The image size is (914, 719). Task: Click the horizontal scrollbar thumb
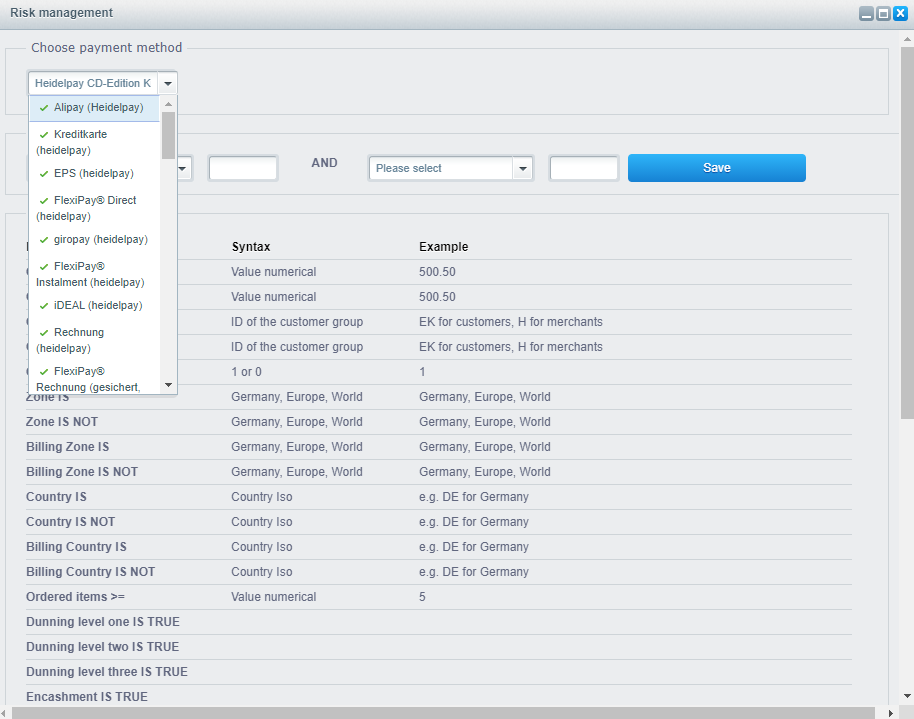[x=443, y=713]
